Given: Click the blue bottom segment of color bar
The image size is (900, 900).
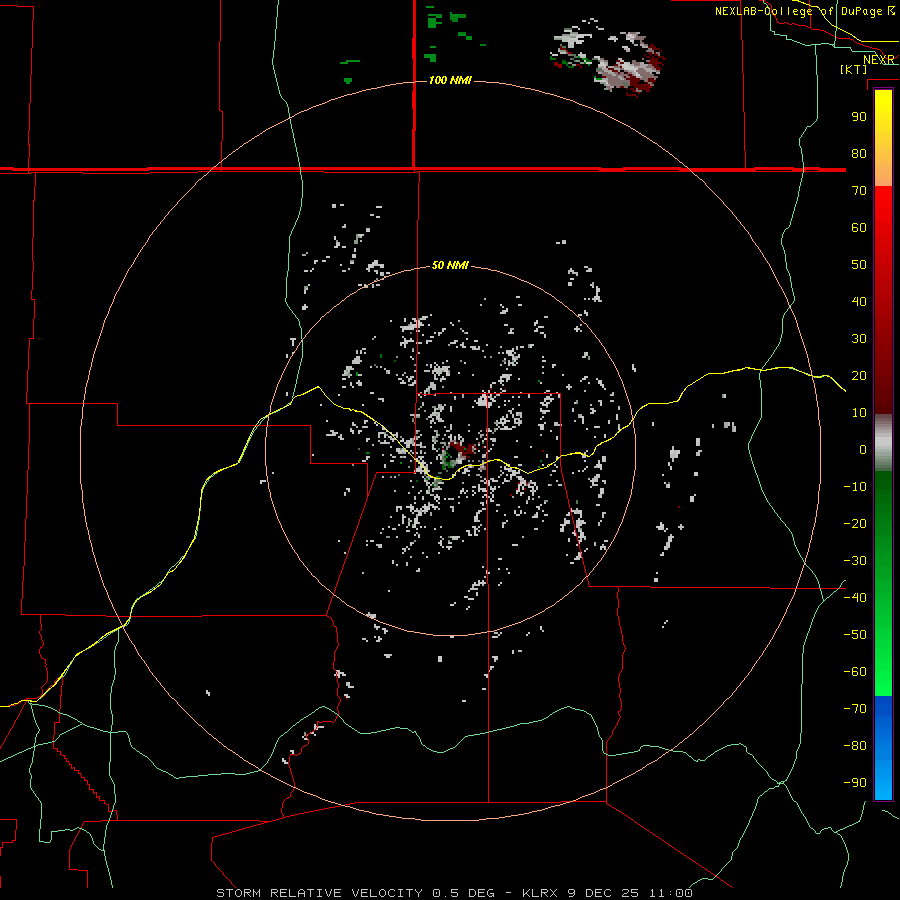Looking at the screenshot, I should click(883, 748).
